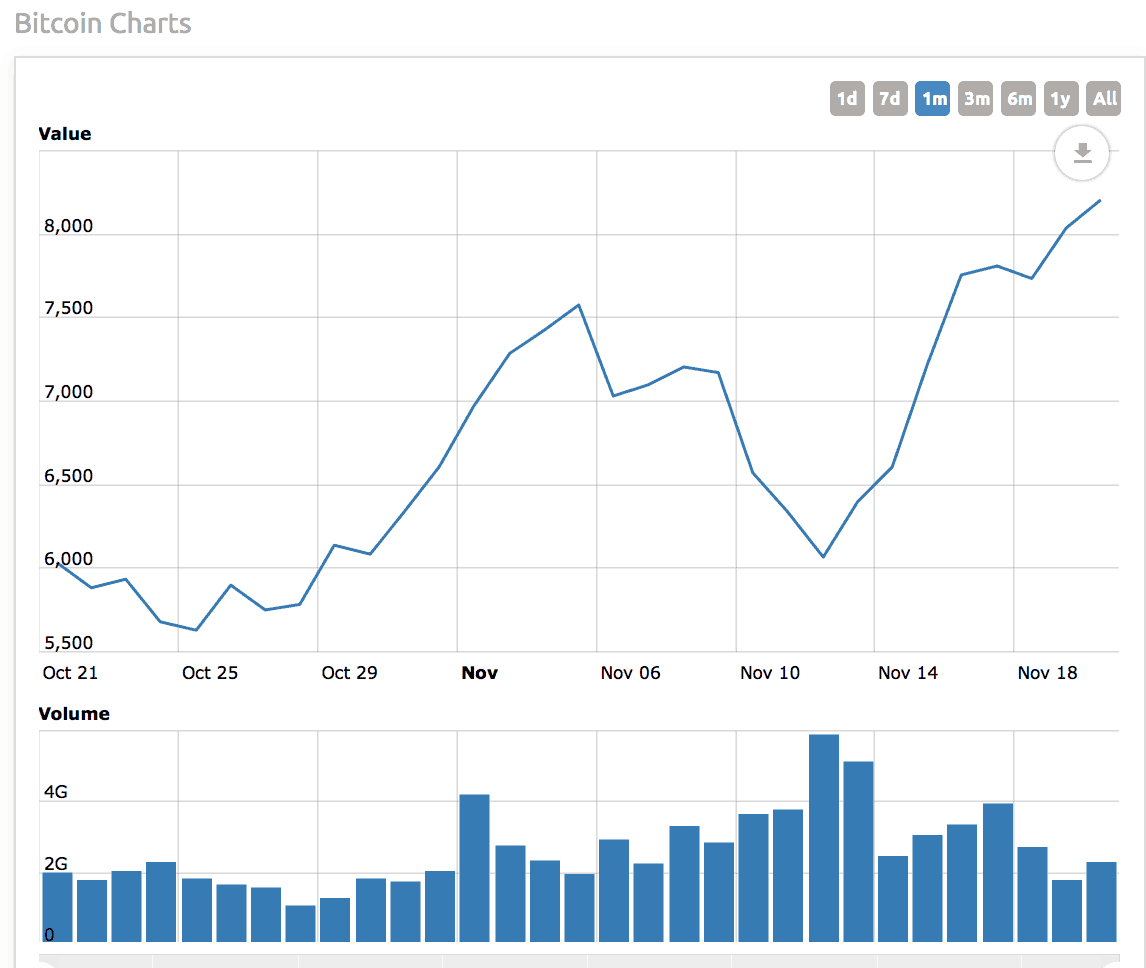This screenshot has width=1146, height=968.
Task: Click the 7,500 axis label
Action: click(x=69, y=308)
